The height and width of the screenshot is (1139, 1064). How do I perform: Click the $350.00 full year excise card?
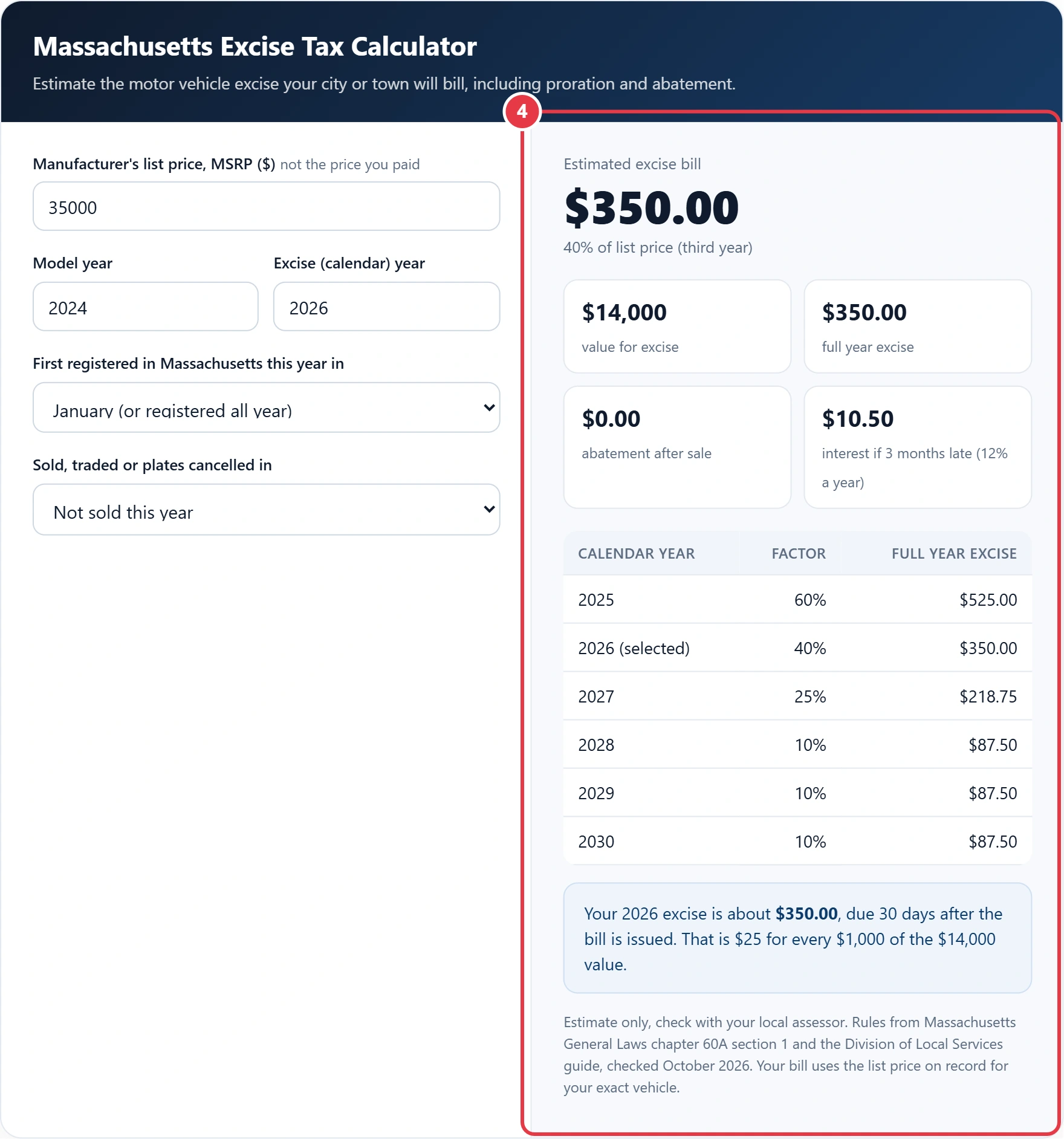918,326
